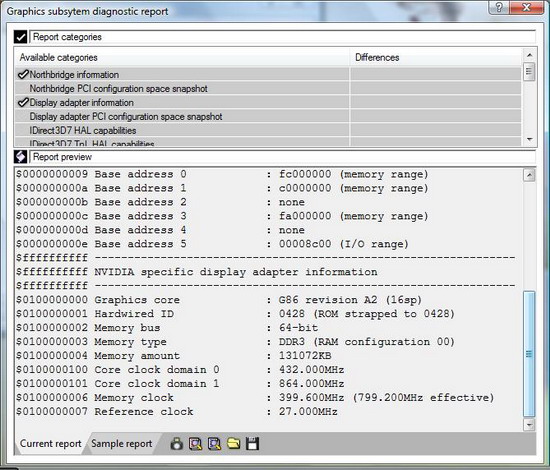Click the report preview scrollbar thumb
The height and width of the screenshot is (470, 550).
(x=529, y=354)
